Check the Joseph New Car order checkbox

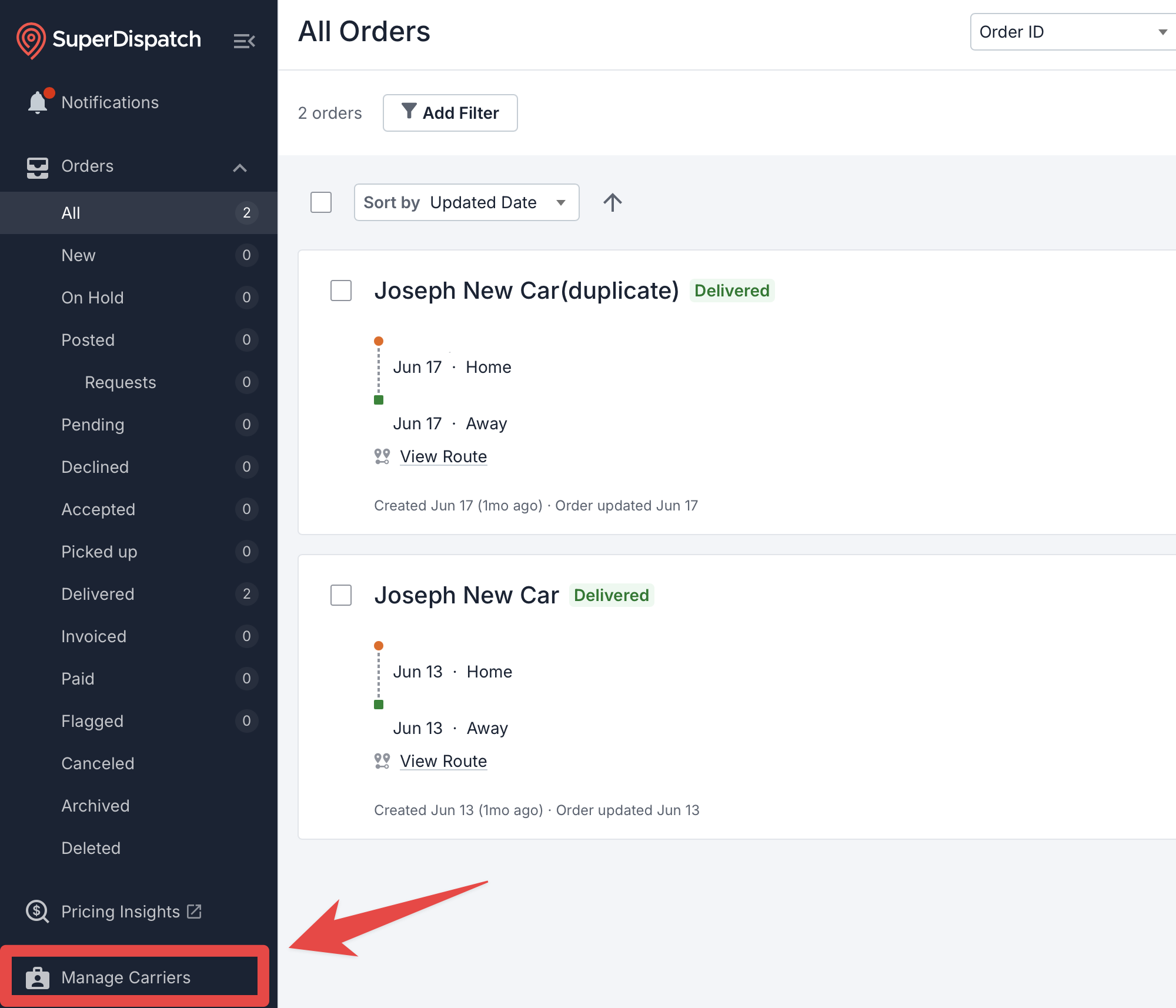point(340,595)
